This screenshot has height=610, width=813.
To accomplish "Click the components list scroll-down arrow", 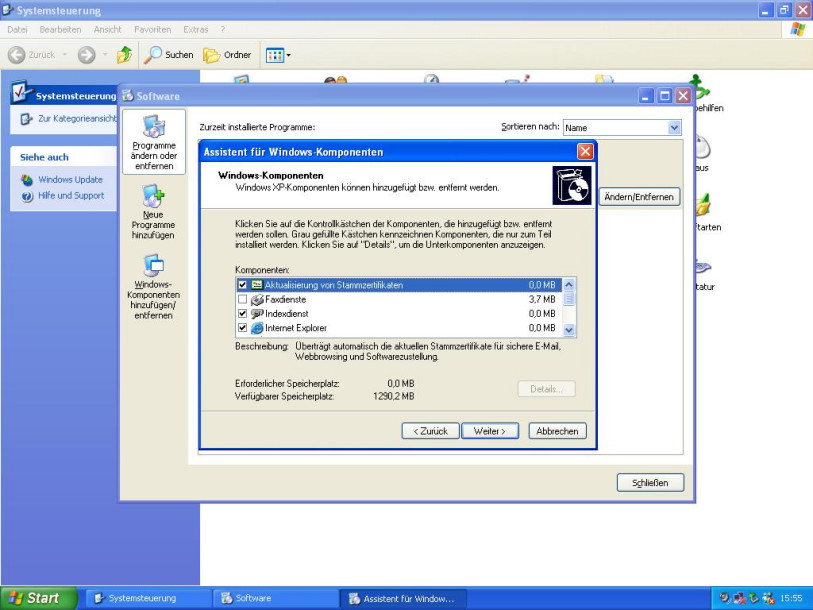I will [569, 329].
